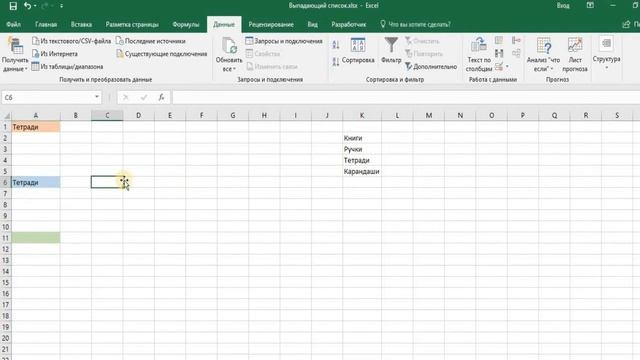Switch to the Home (Главная) tab
The width and height of the screenshot is (640, 360).
(x=46, y=24)
